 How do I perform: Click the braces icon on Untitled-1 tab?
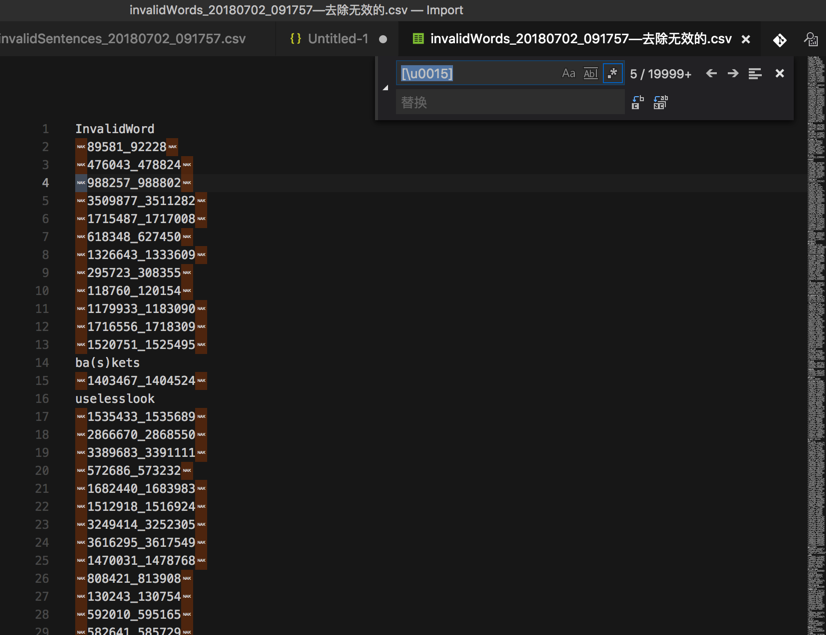pyautogui.click(x=296, y=38)
